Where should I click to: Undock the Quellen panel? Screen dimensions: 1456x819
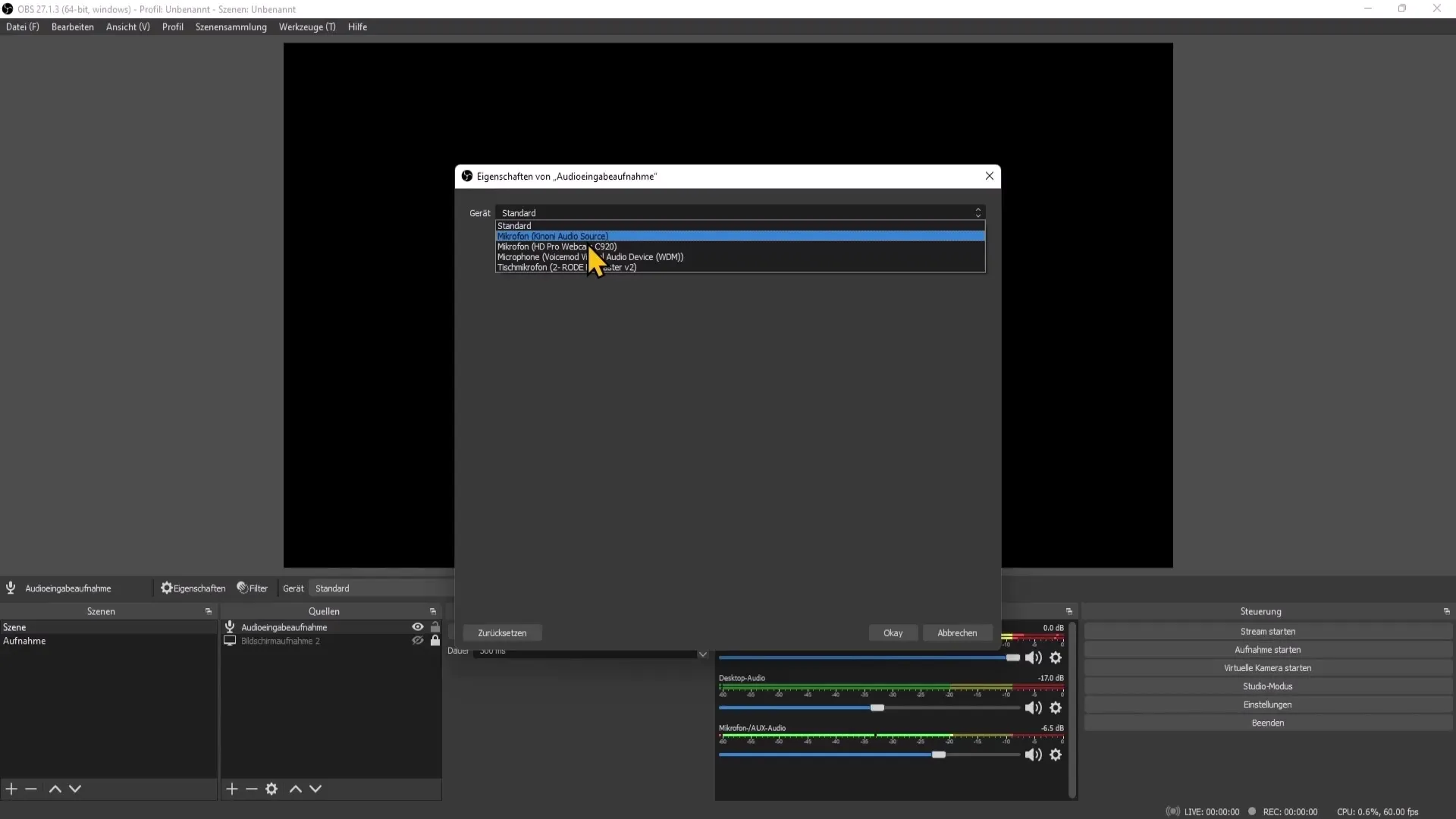click(x=433, y=611)
